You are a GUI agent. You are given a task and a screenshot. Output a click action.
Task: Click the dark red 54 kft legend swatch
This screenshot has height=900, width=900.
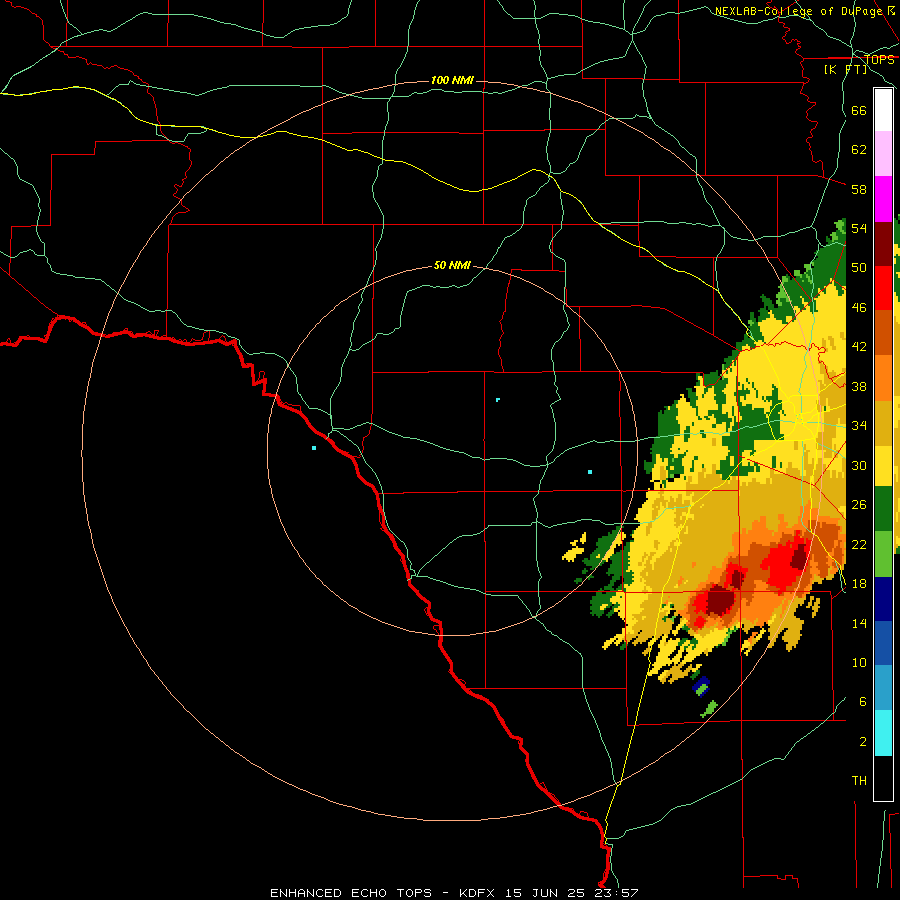[x=883, y=243]
